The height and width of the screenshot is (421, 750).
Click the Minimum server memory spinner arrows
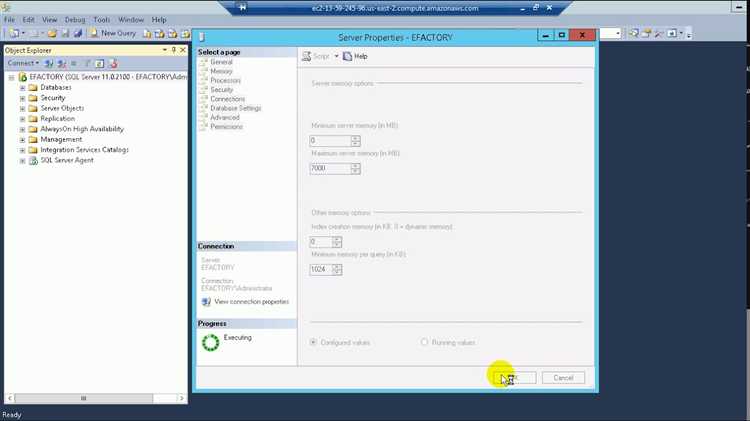click(x=355, y=141)
